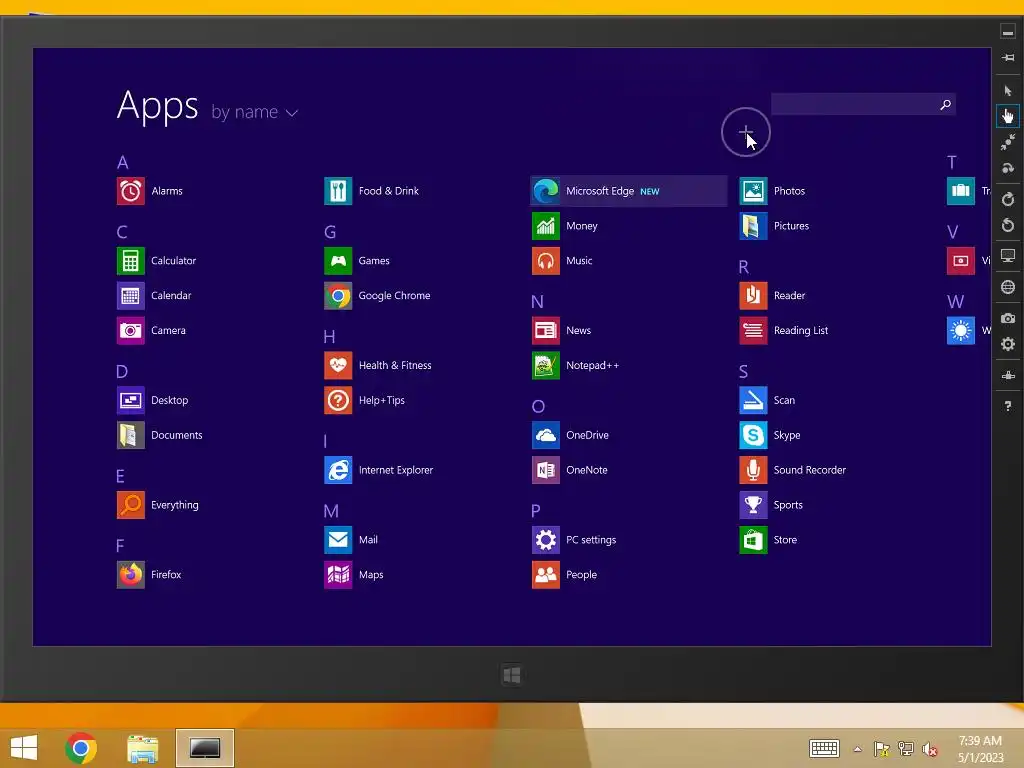Image resolution: width=1024 pixels, height=768 pixels.
Task: Toggle always-on-top pin in simulator
Action: point(1008,57)
